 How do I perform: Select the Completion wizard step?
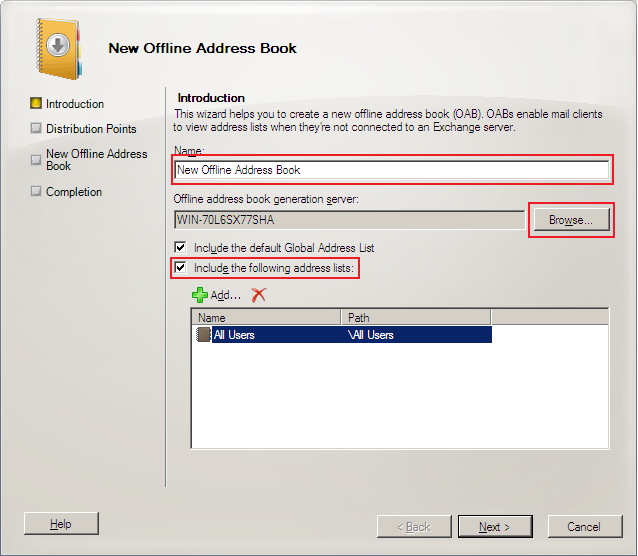point(66,191)
